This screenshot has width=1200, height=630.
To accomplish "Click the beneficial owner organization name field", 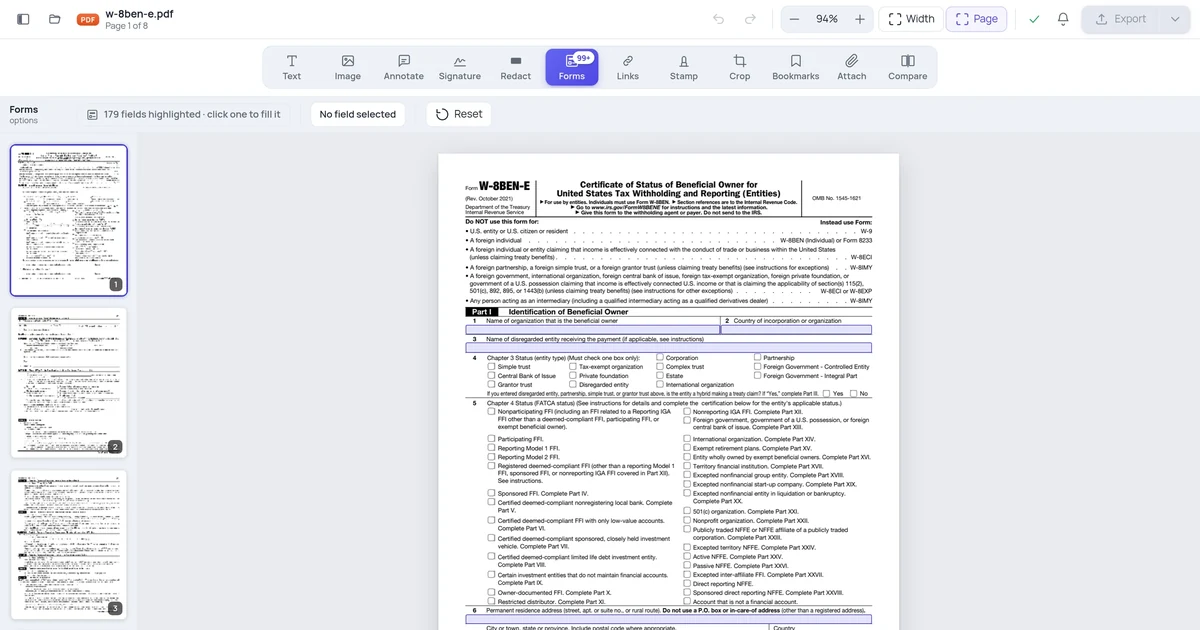I will [x=592, y=329].
